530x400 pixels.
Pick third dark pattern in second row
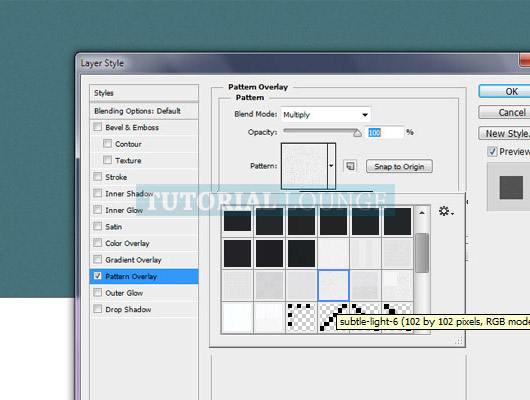click(x=302, y=254)
